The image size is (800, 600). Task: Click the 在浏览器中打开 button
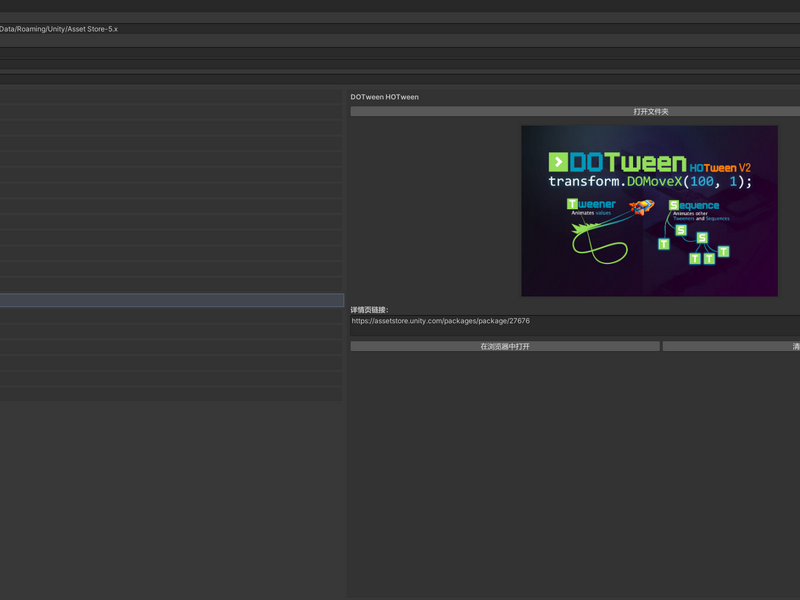505,346
